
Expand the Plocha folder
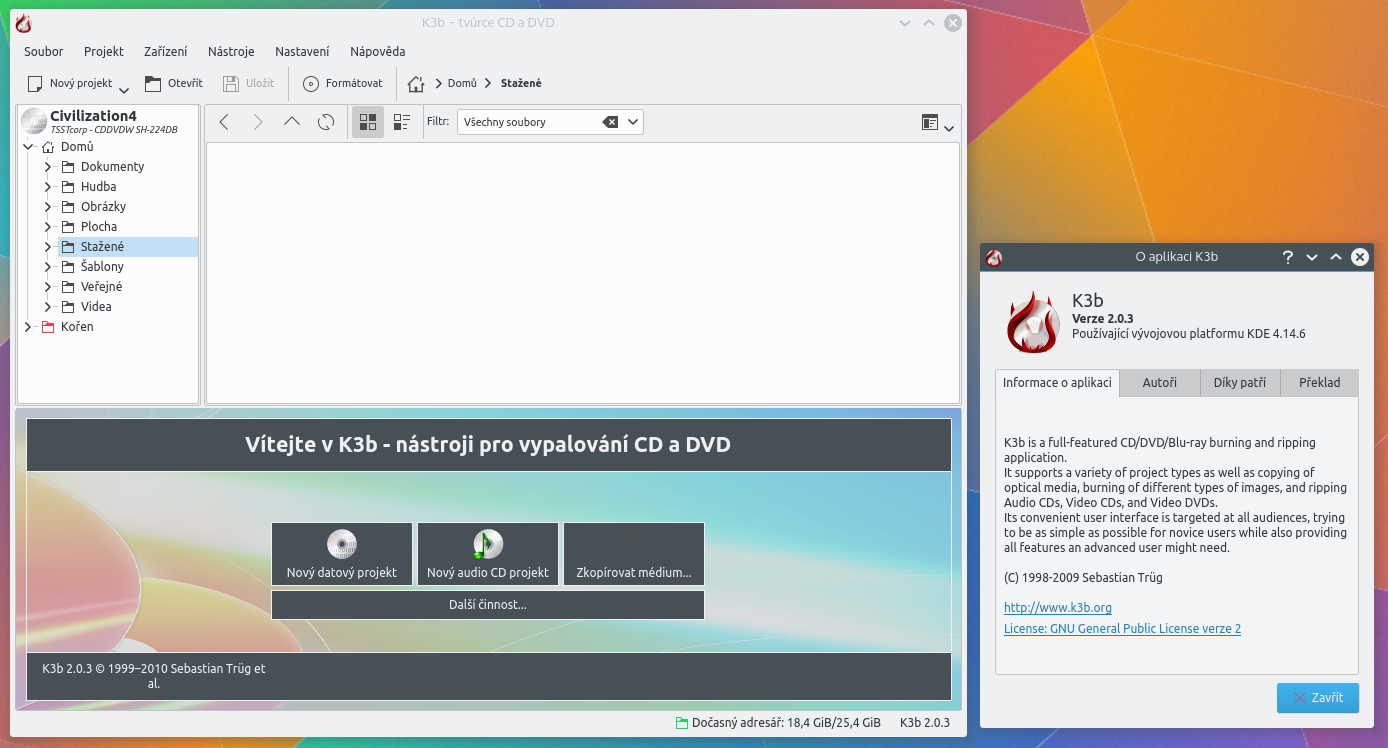point(48,227)
